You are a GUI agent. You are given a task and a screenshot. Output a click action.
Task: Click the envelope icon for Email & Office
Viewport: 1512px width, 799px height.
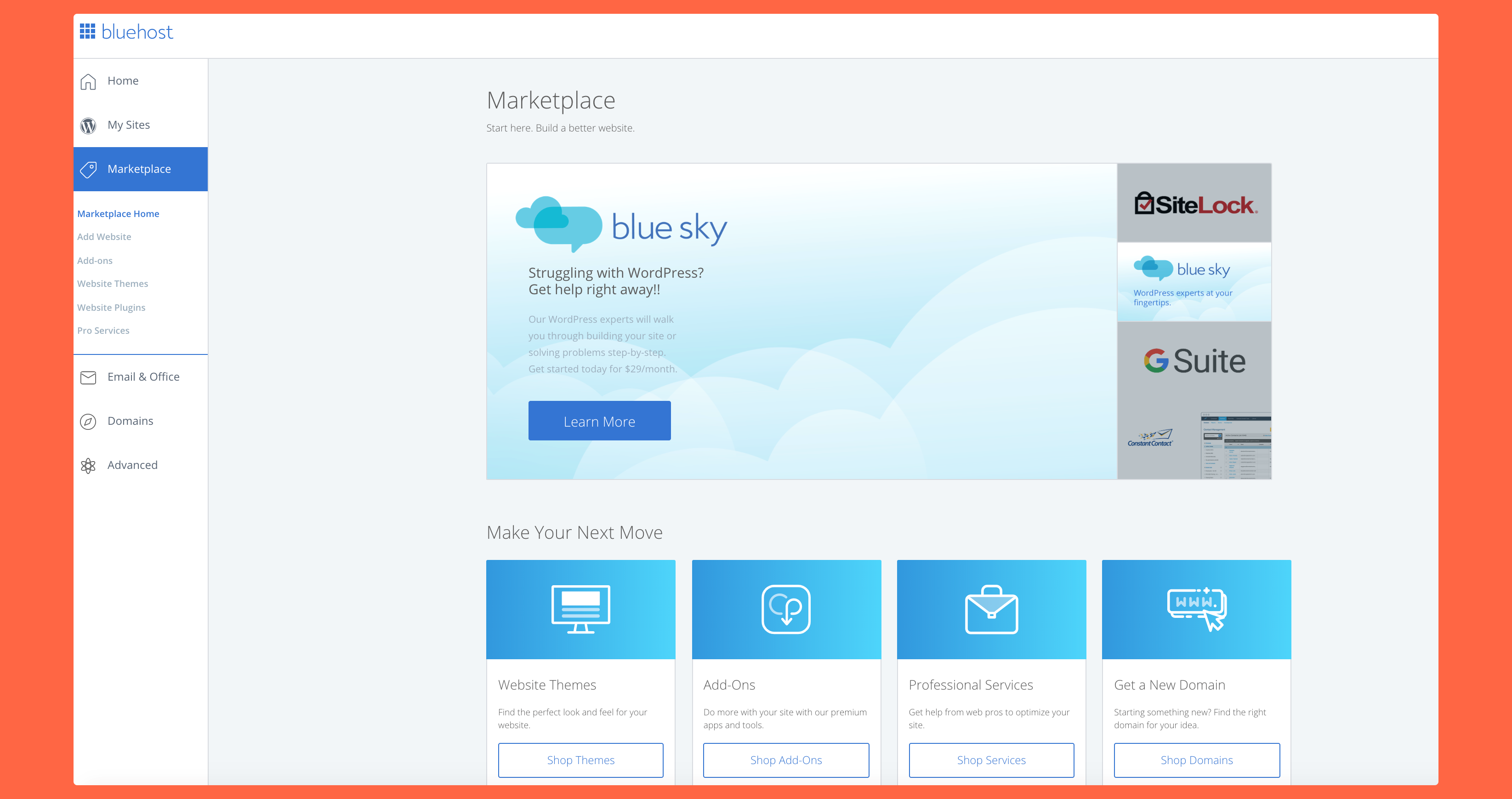(x=88, y=377)
